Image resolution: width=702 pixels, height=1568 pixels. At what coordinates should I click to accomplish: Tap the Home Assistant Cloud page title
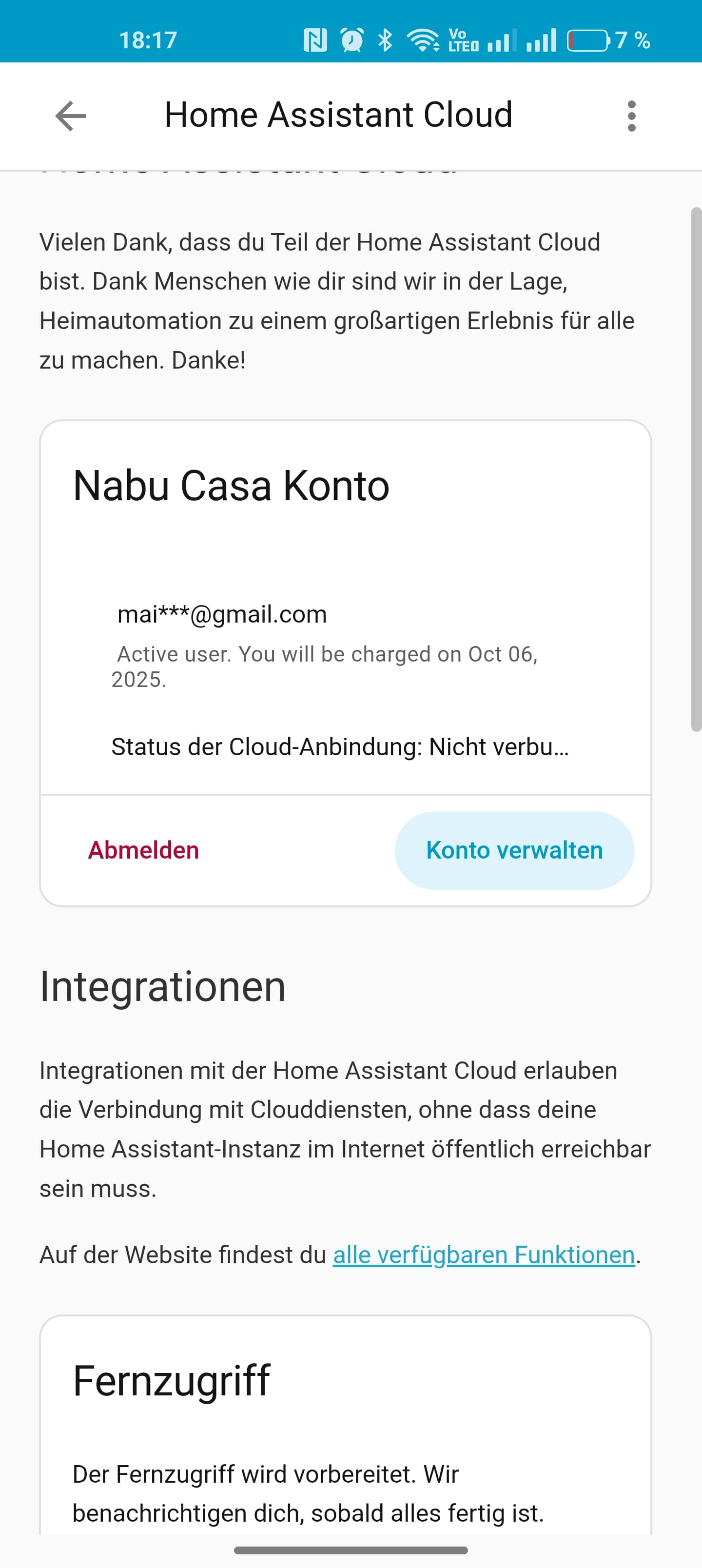click(x=338, y=115)
